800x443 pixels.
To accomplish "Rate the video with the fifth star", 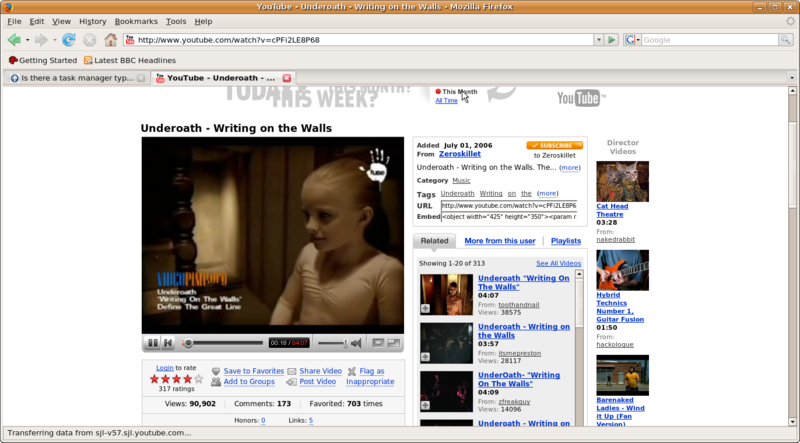I will pos(198,379).
